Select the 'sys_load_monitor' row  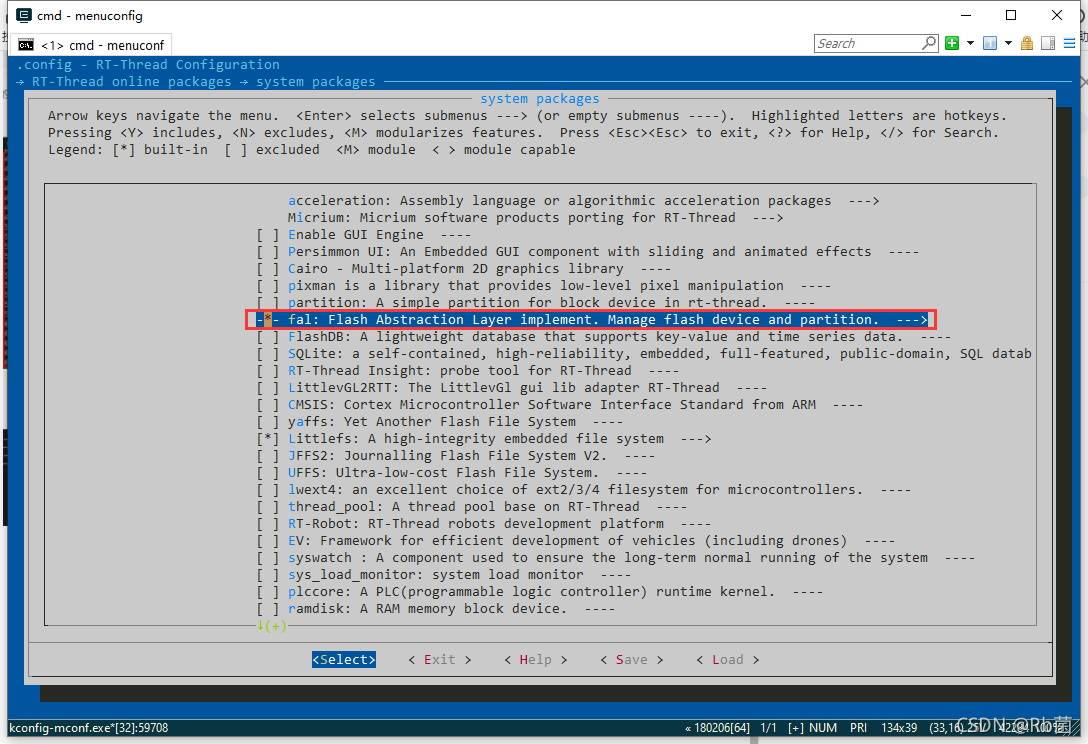coord(444,575)
